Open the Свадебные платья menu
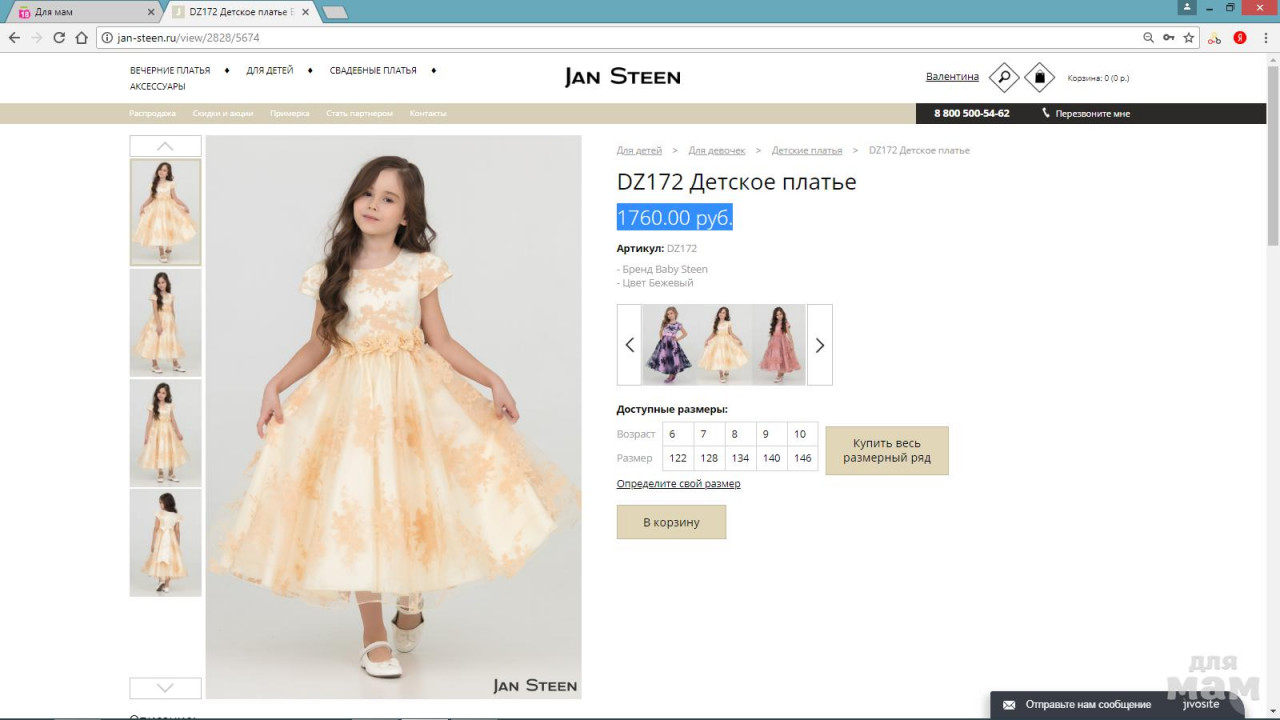 373,71
